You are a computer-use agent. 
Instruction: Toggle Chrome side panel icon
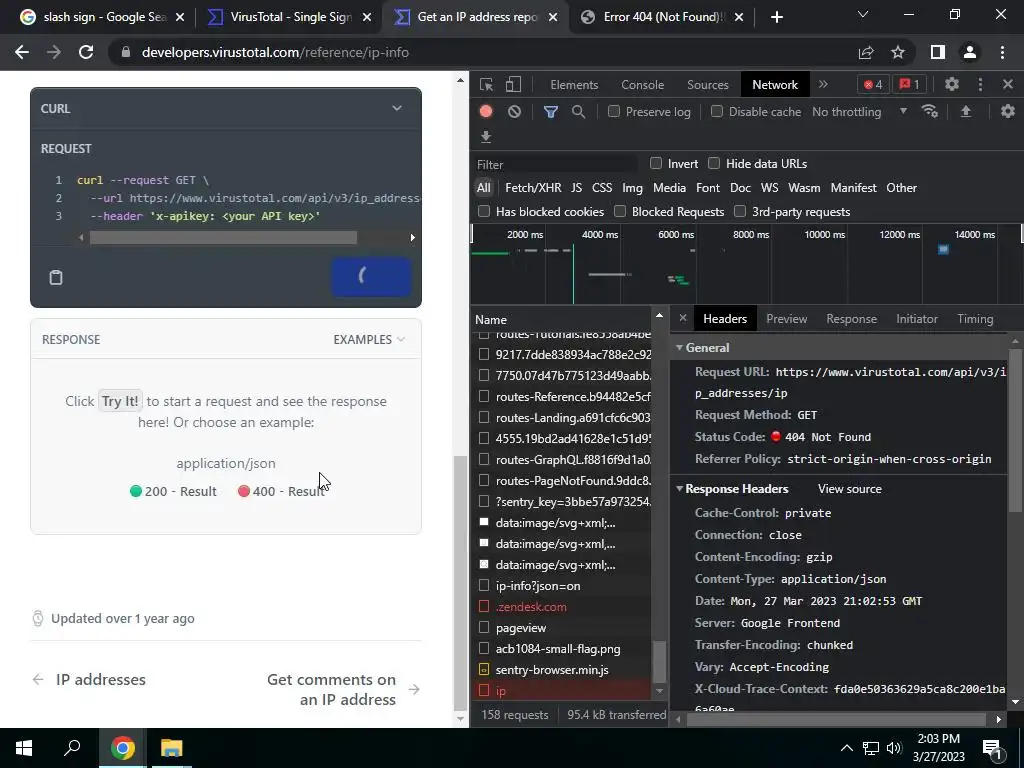(x=938, y=52)
